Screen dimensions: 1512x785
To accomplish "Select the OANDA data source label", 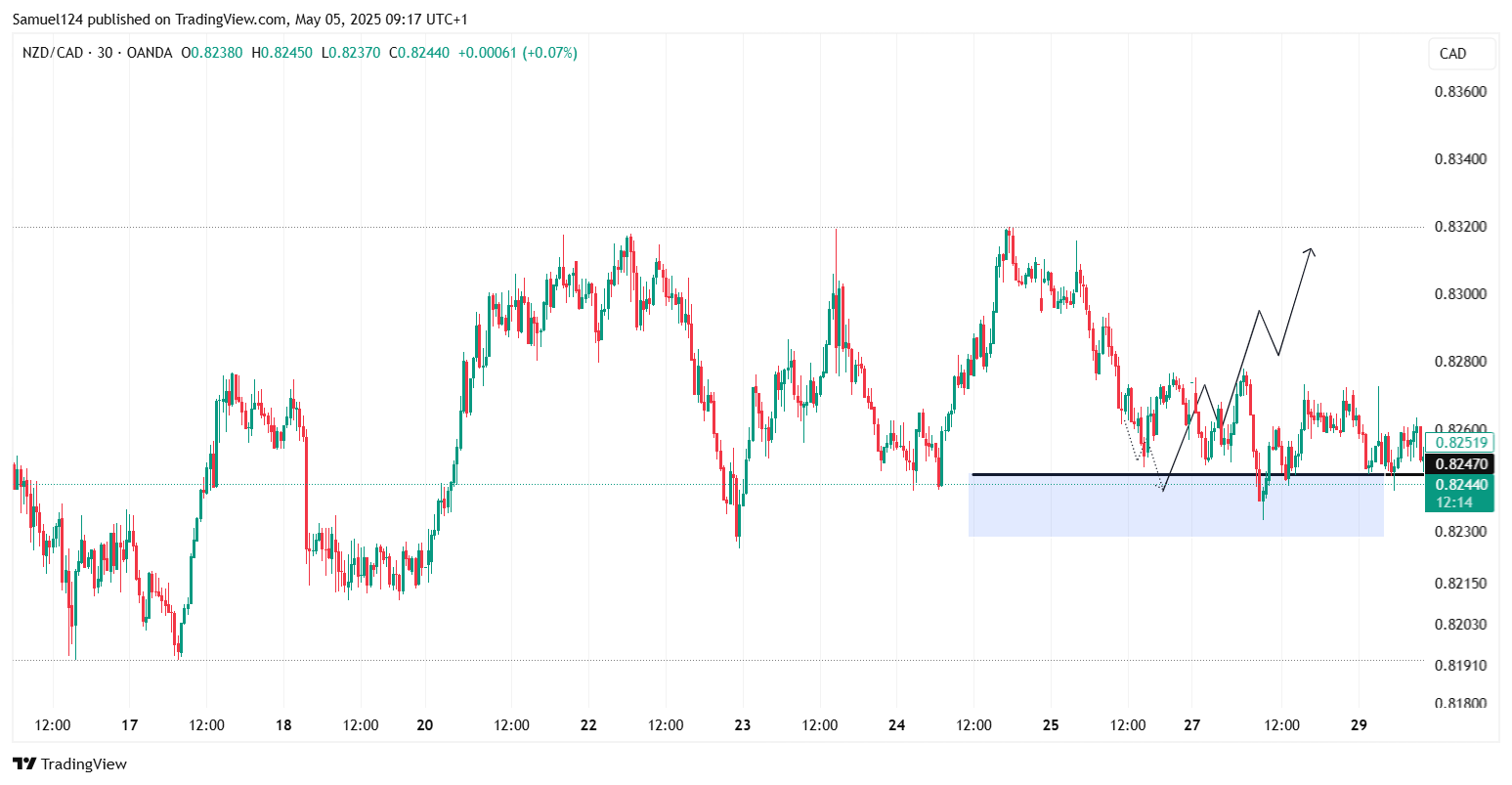I will pos(148,53).
